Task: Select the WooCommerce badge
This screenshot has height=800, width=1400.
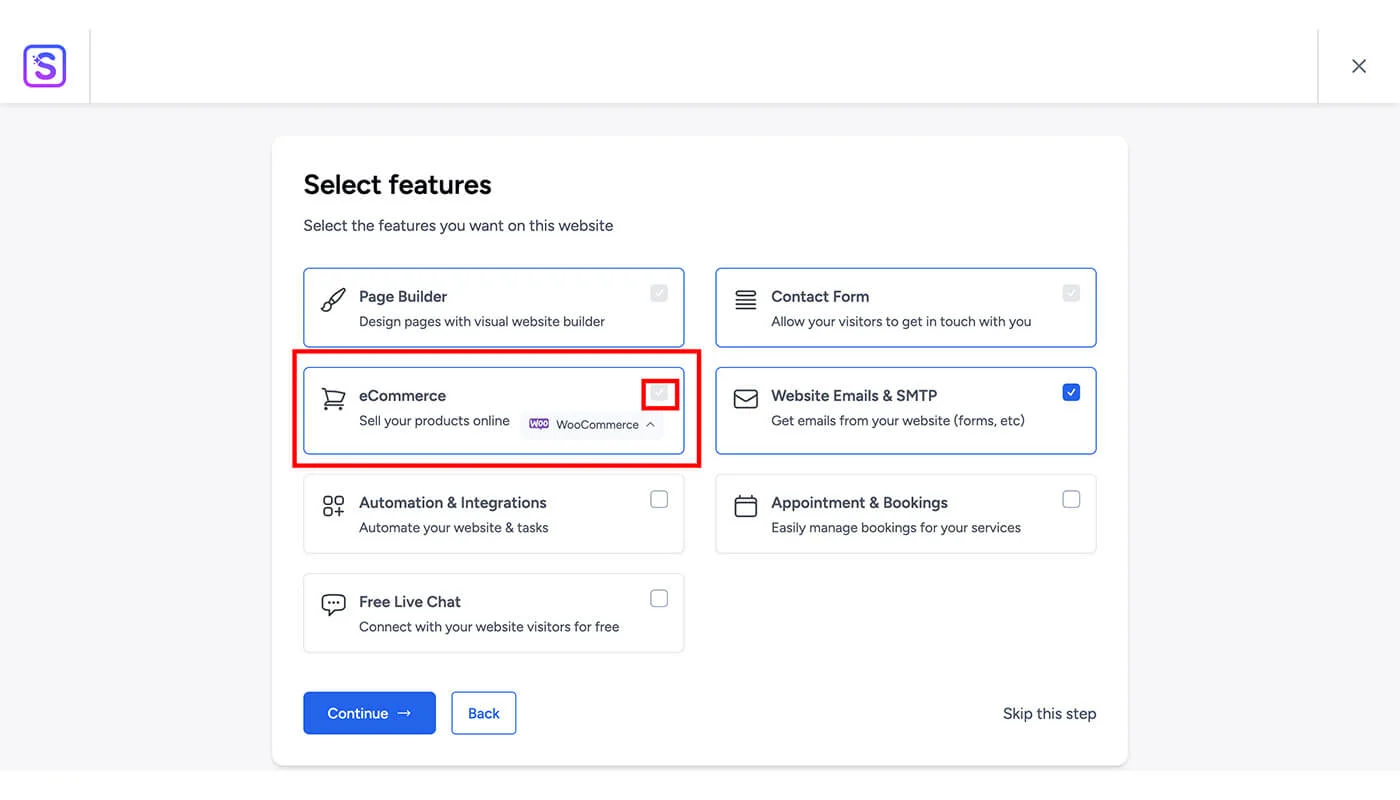Action: [588, 424]
